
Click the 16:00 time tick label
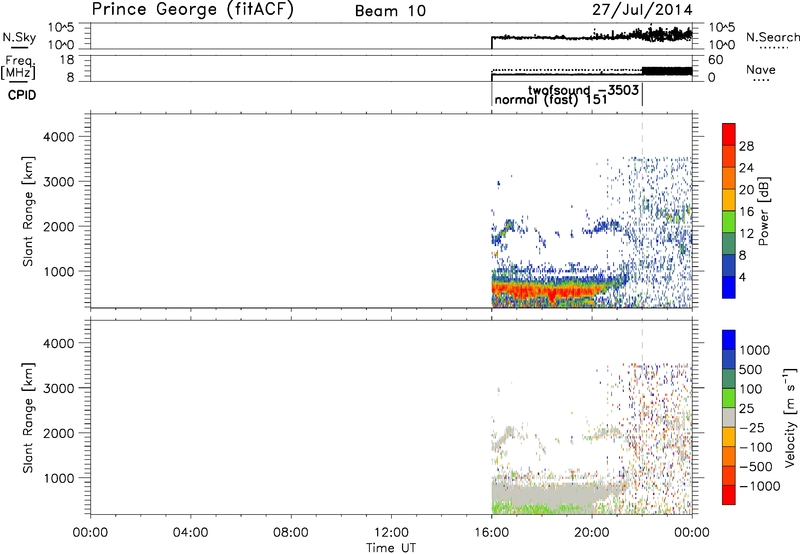(491, 533)
